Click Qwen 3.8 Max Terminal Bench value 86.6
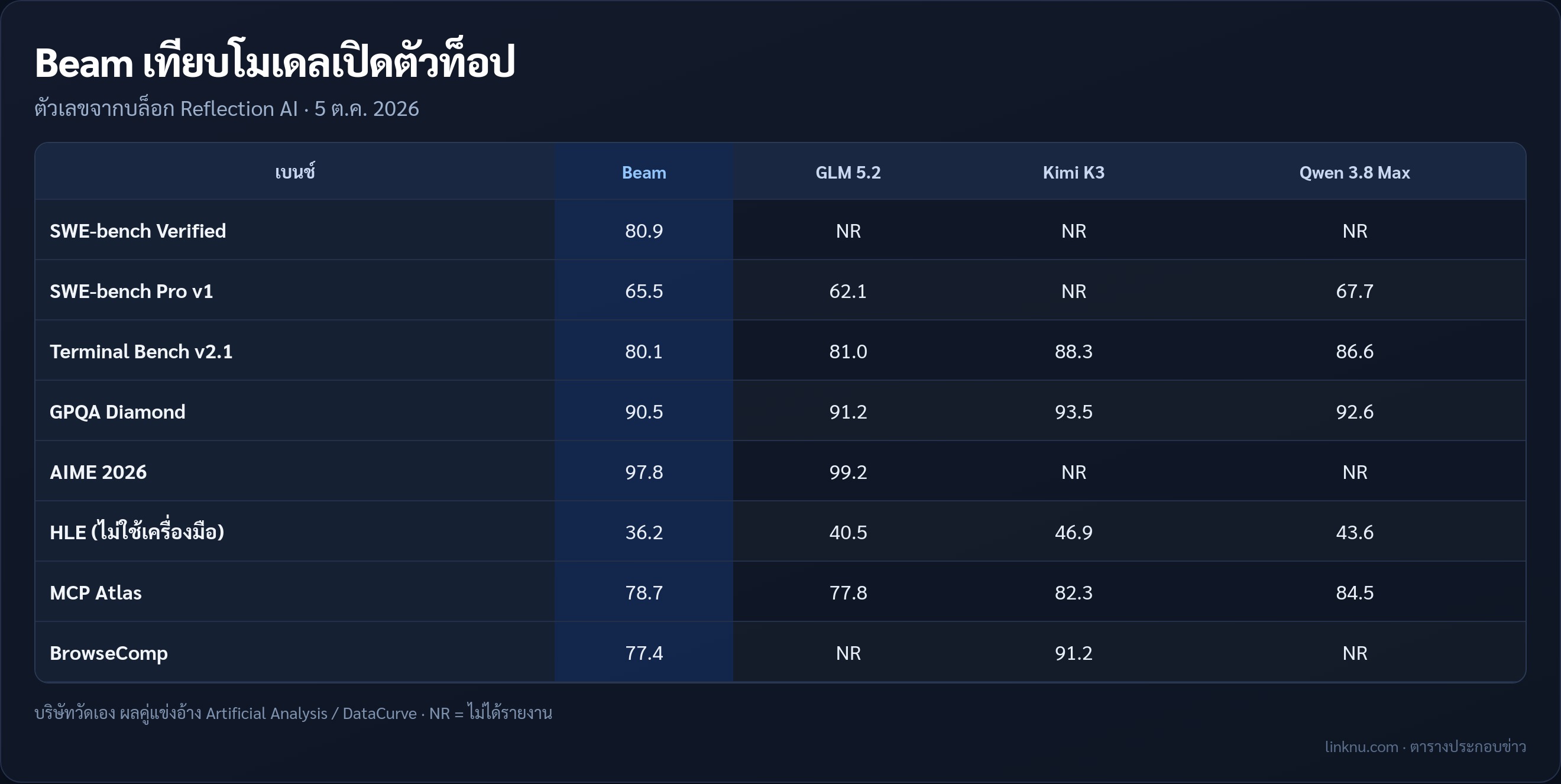The height and width of the screenshot is (784, 1561). tap(1355, 351)
